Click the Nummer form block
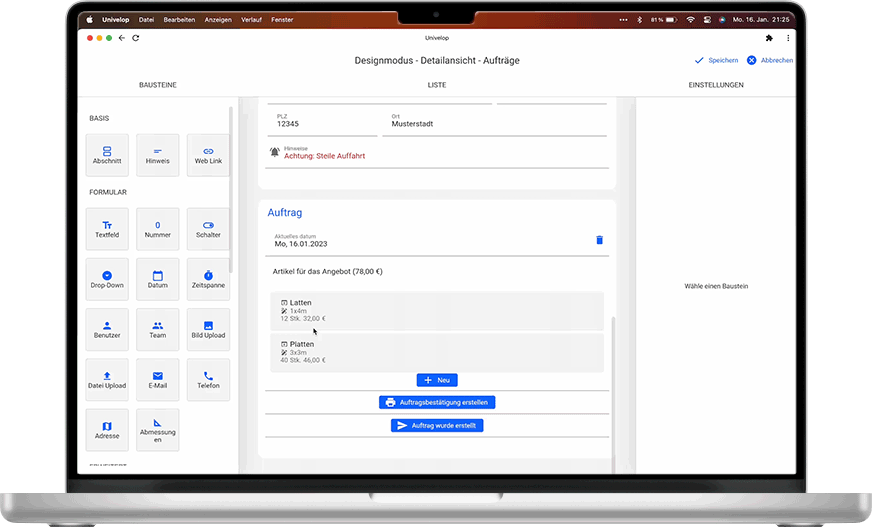Viewport: 872px width, 527px height. 157,229
